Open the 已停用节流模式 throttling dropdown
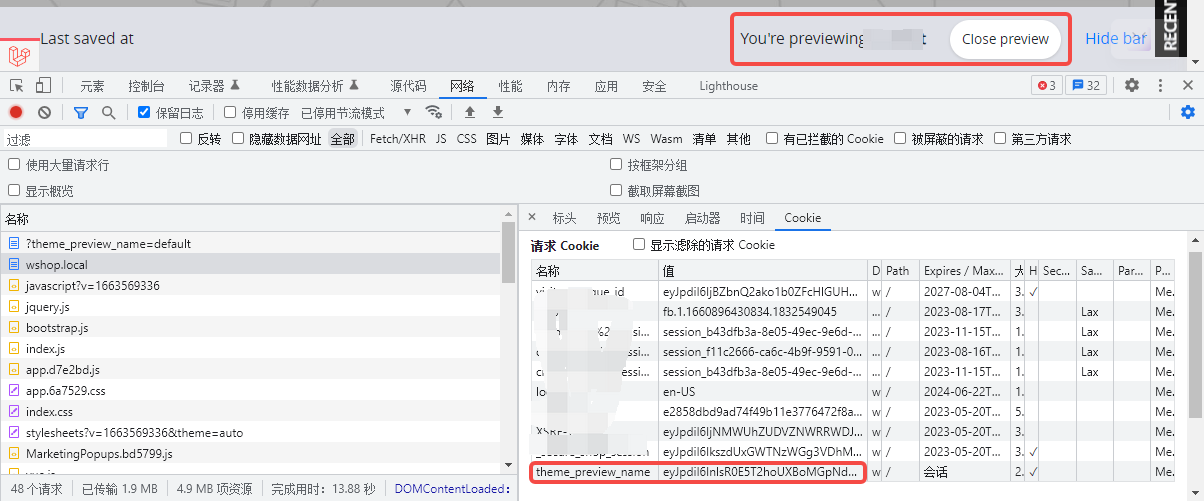The width and height of the screenshot is (1204, 501). click(357, 113)
